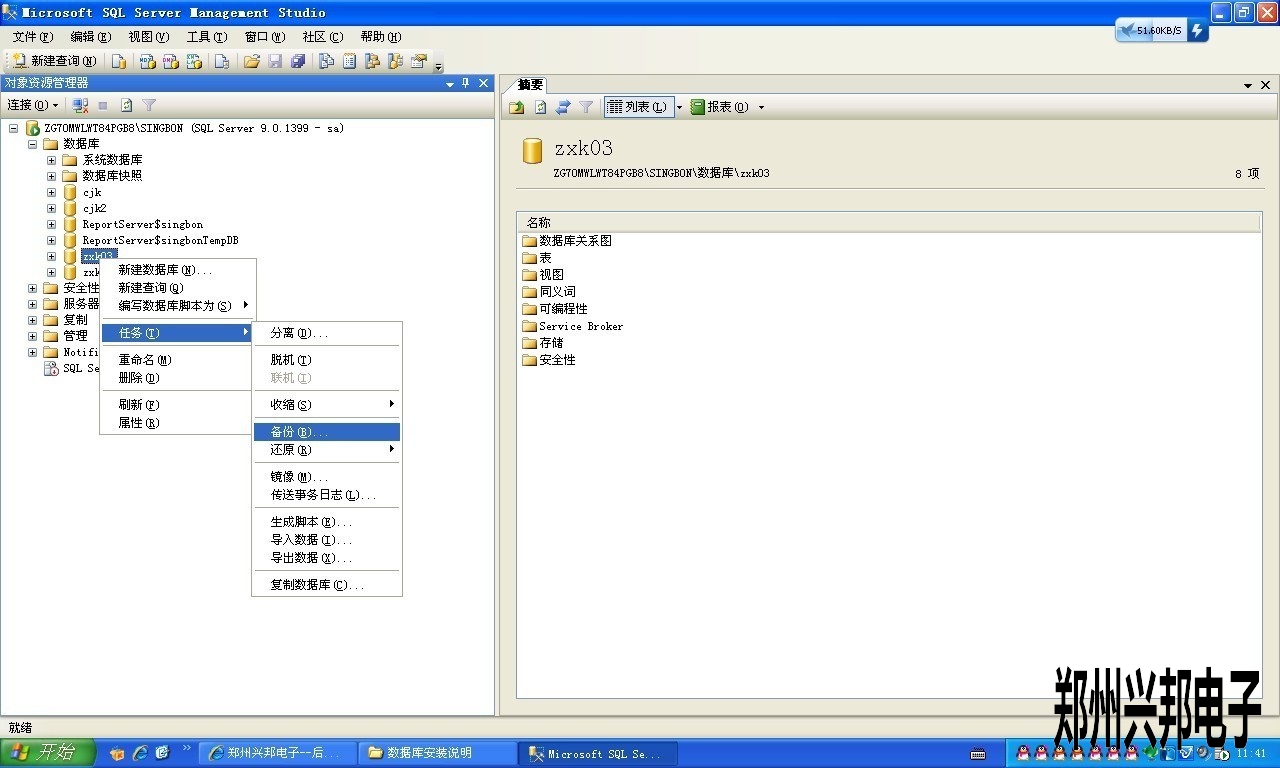1280x768 pixels.
Task: Open the 郑州兴邦电子 taskbar window
Action: 277,753
